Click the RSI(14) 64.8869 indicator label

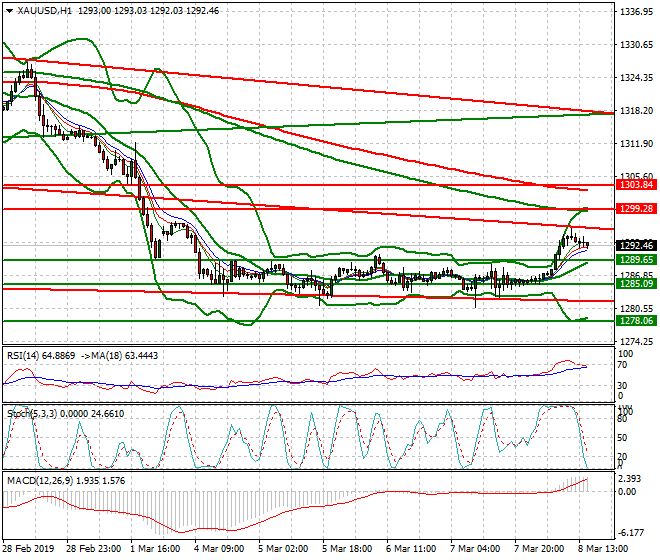tap(41, 356)
